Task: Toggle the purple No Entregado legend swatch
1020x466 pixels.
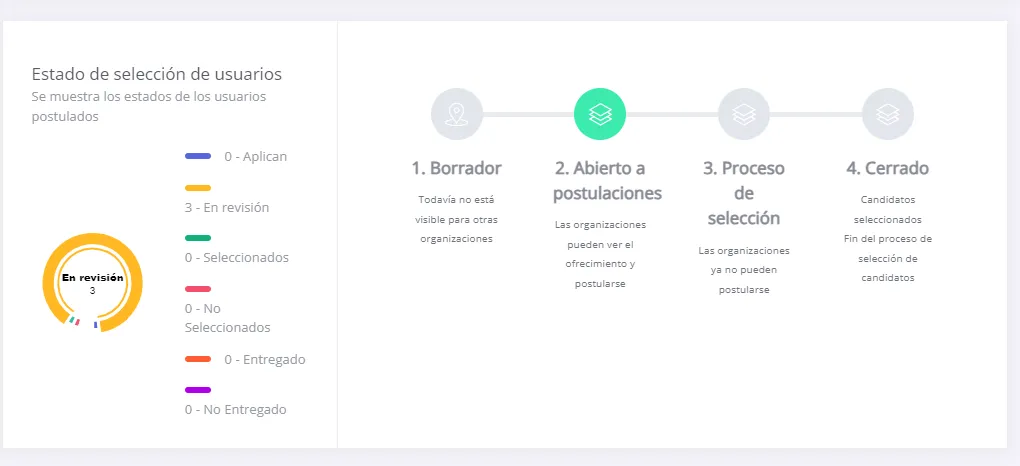Action: click(x=198, y=390)
